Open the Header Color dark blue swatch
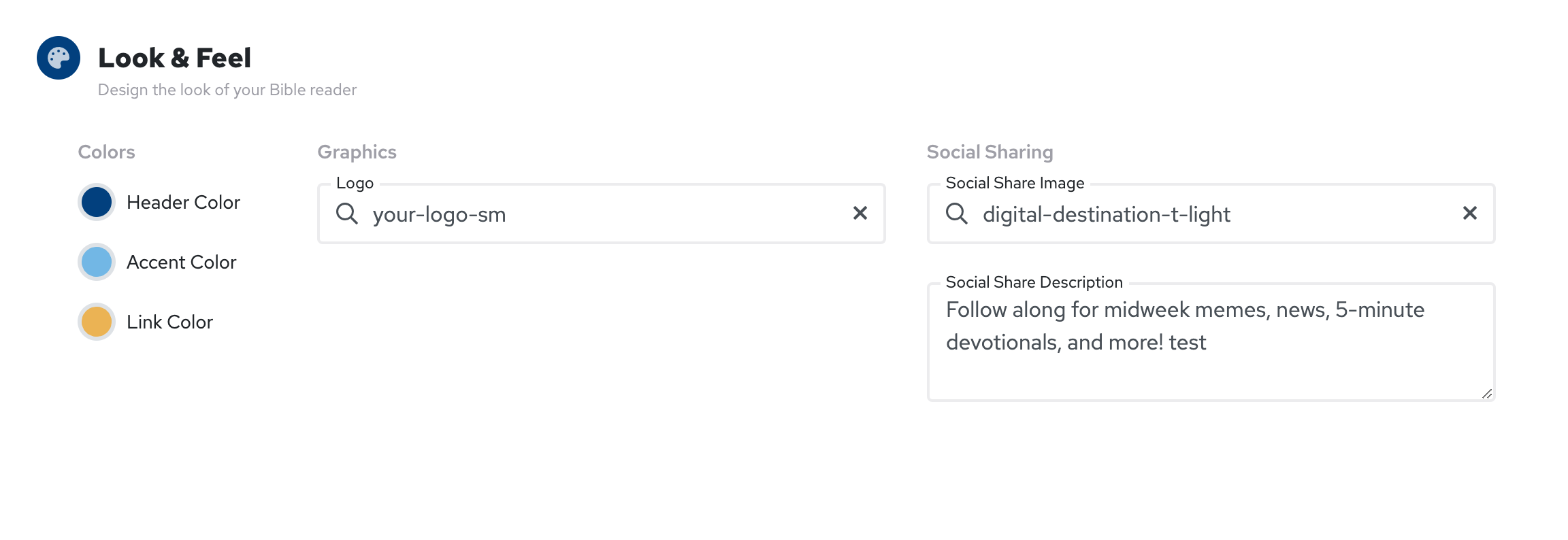Viewport: 1568px width, 540px height. (97, 202)
